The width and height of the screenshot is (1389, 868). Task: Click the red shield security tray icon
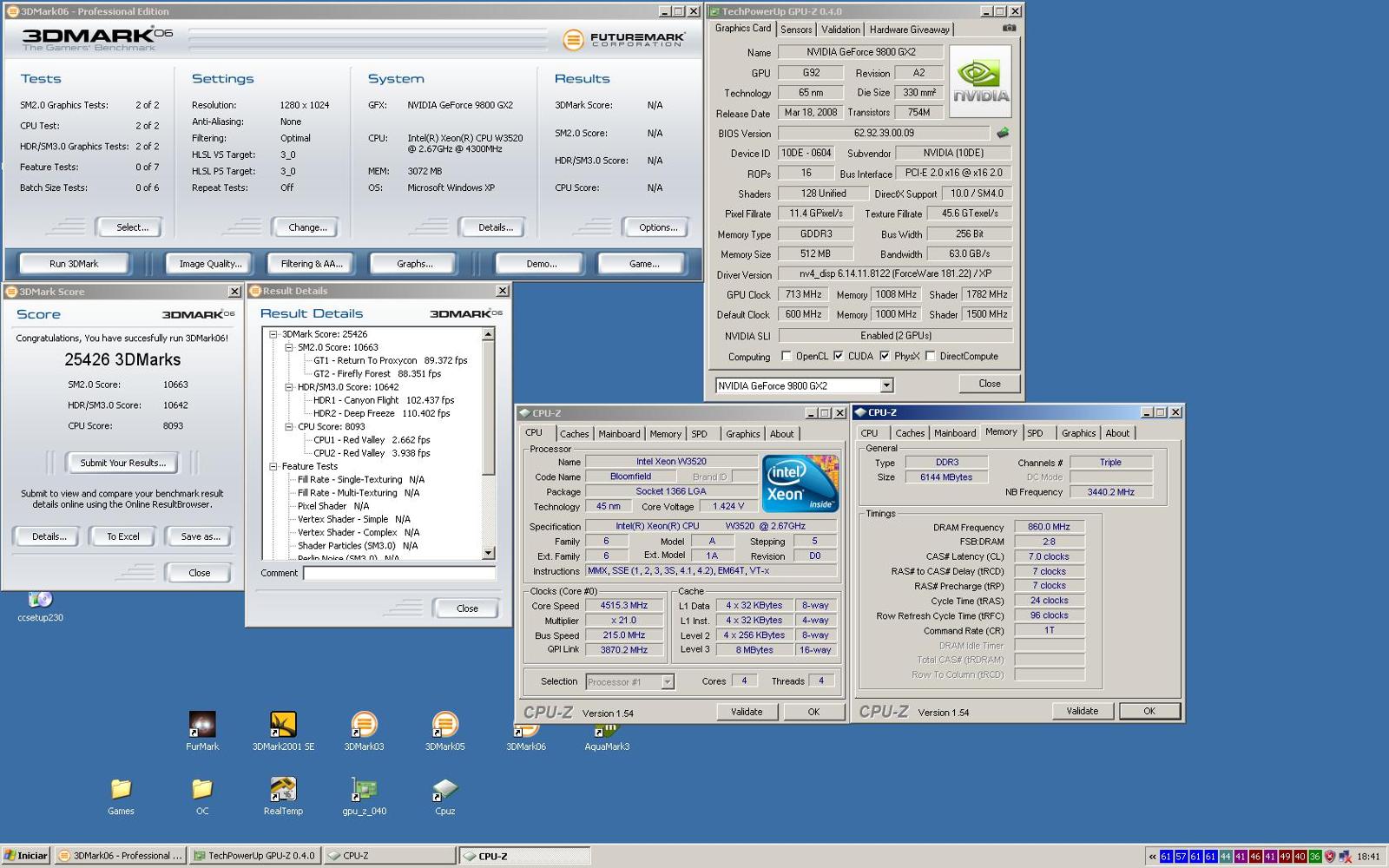click(x=1329, y=857)
